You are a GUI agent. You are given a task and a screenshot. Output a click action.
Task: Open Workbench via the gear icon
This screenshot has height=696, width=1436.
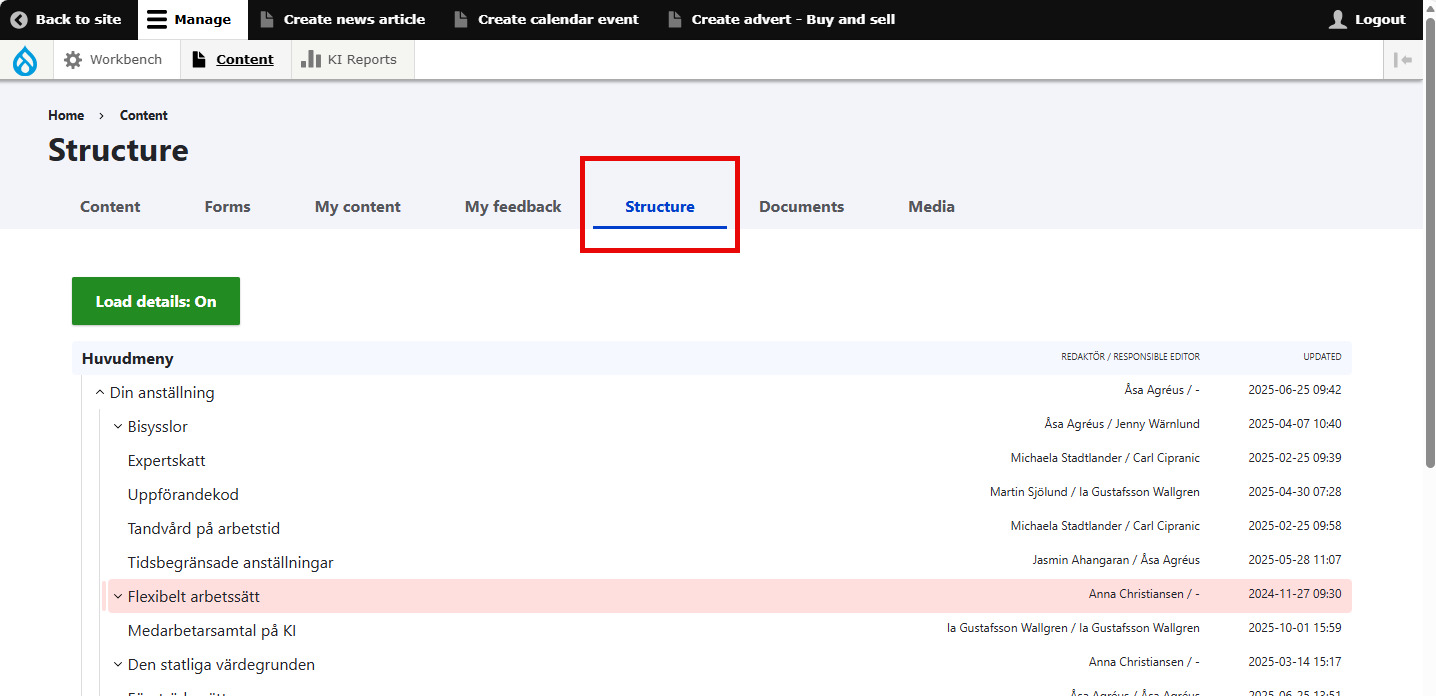point(73,60)
